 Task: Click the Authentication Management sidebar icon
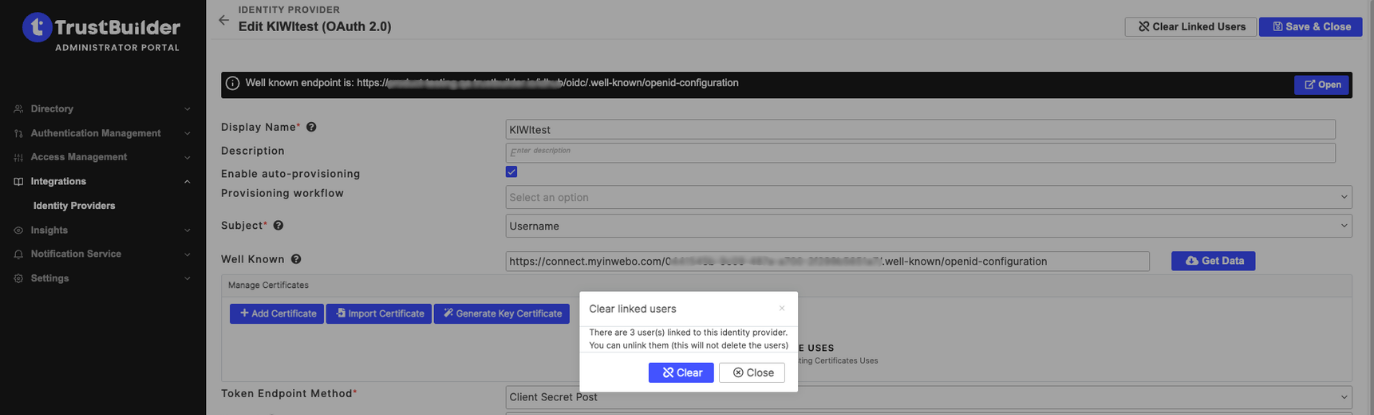point(18,133)
